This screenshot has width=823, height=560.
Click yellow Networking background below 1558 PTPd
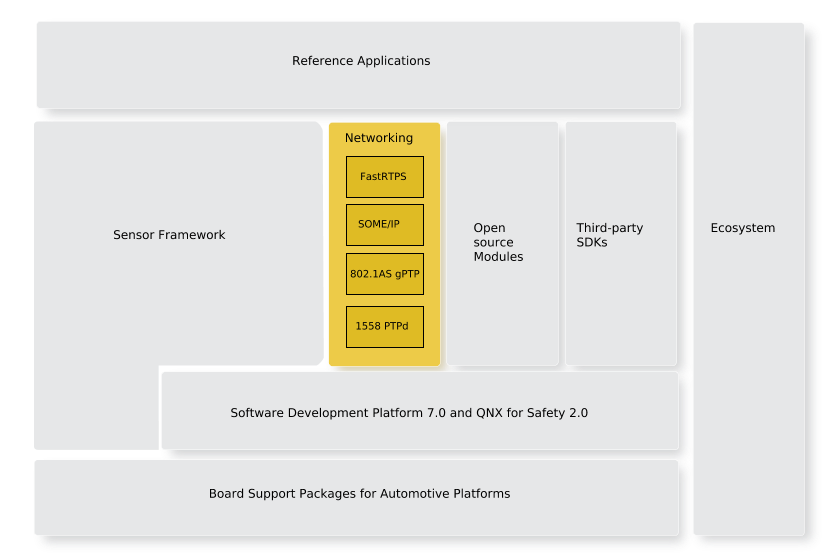tap(384, 356)
